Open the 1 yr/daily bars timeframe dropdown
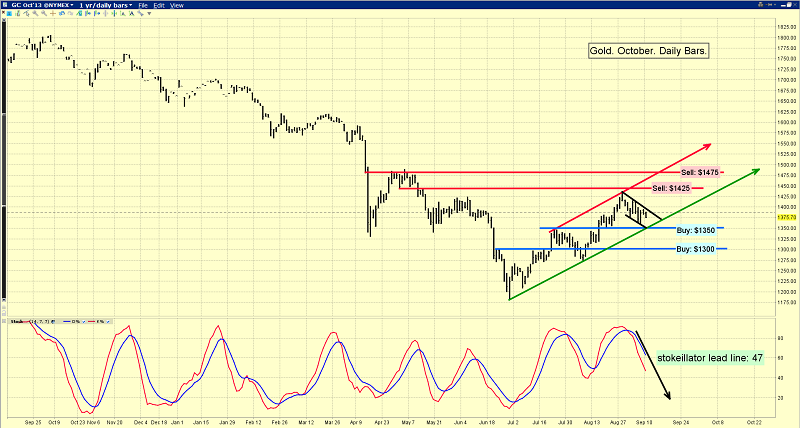 click(x=106, y=5)
